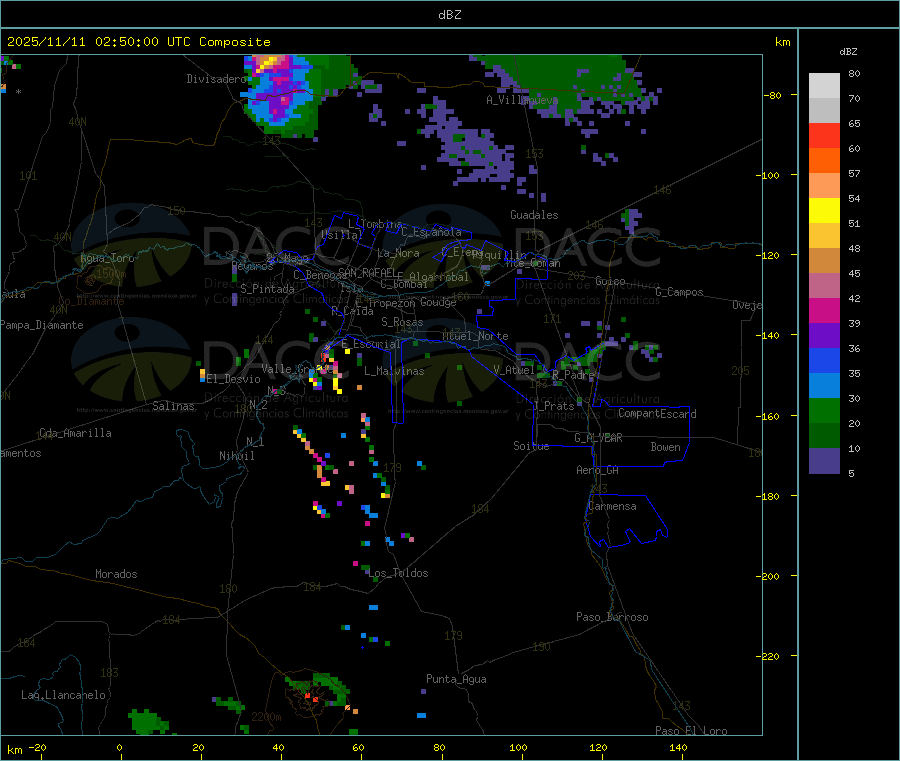Screen dimensions: 900x761
Task: Click the 'Cda_Amarilla' map label
Action: (75, 433)
